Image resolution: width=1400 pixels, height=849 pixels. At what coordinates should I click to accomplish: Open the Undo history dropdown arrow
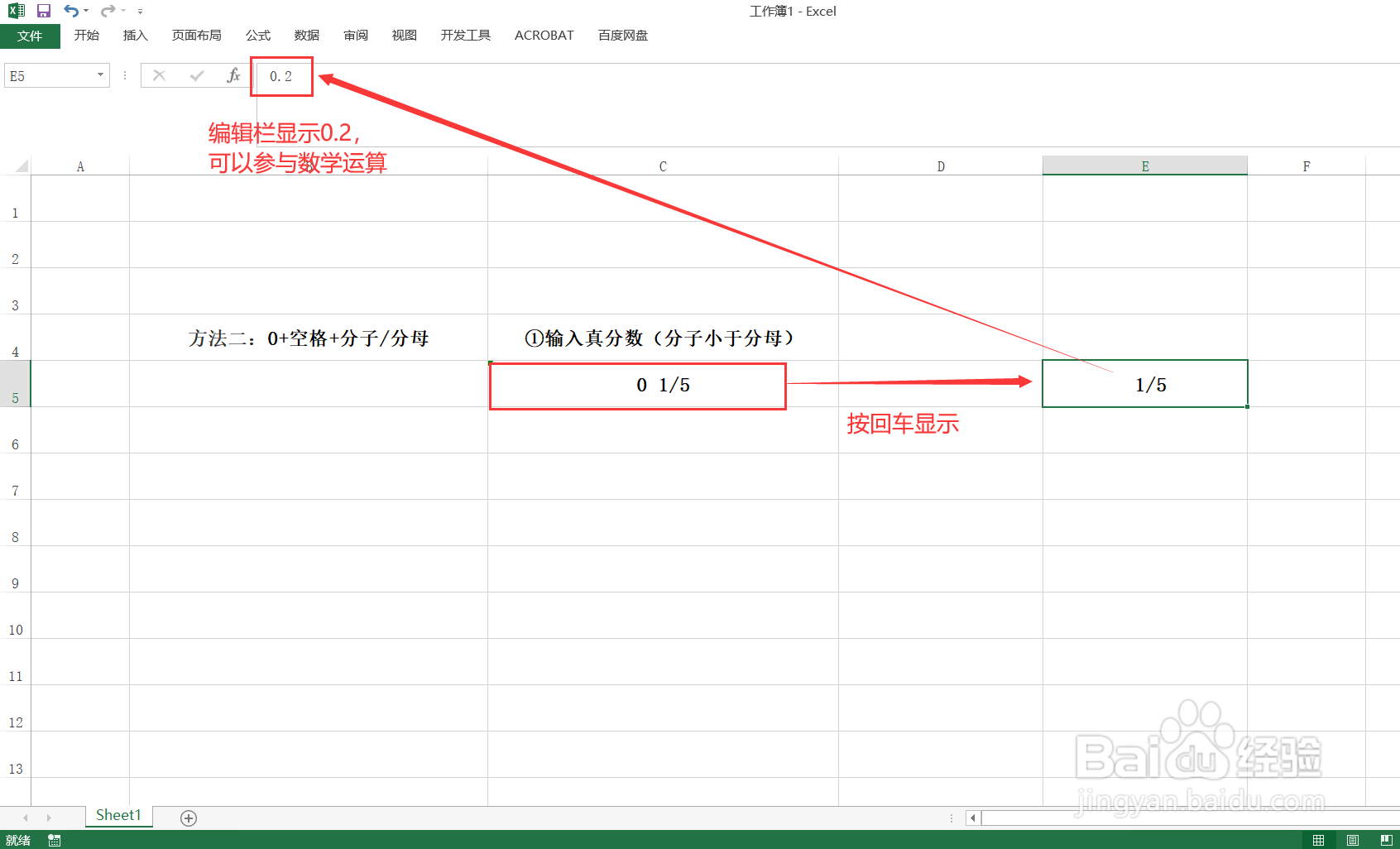pyautogui.click(x=86, y=11)
